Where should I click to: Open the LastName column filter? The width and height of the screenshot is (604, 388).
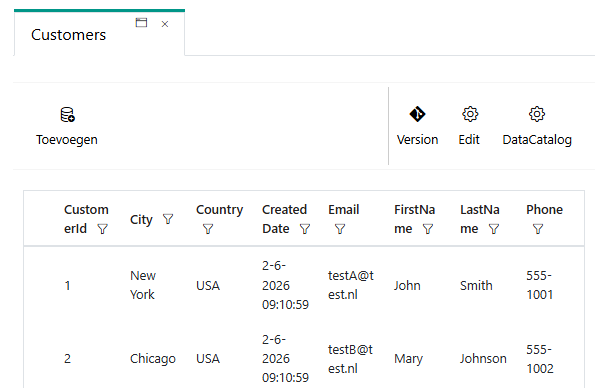494,229
